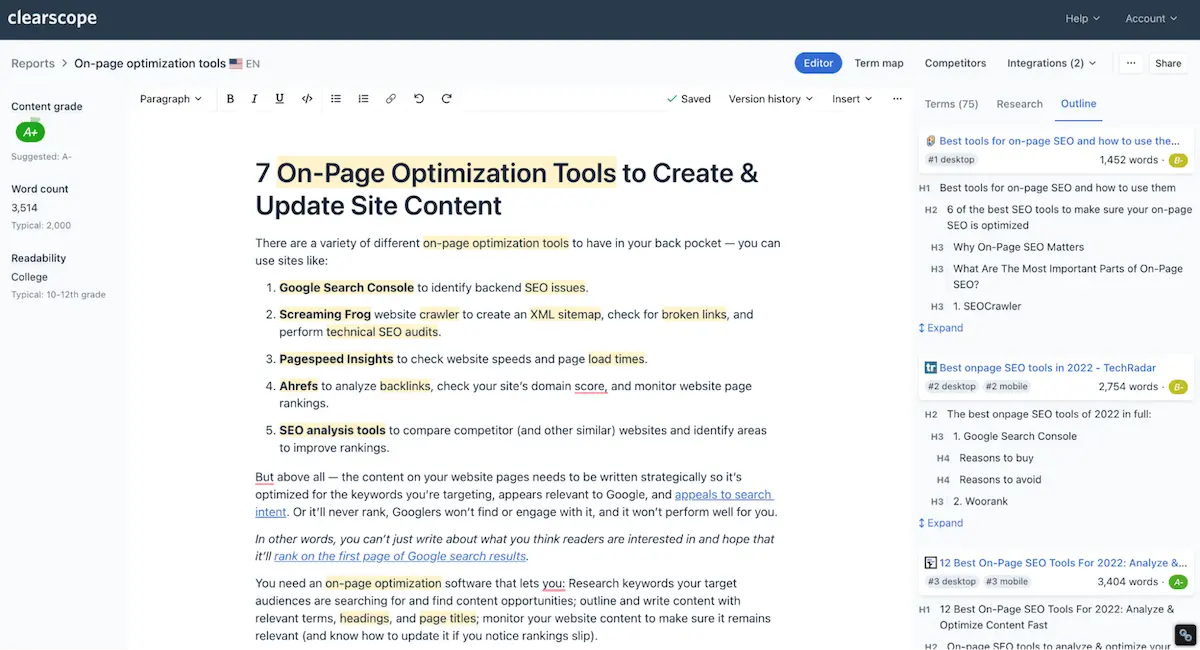Click the '#1 desktop' rank tag
Screen dimensions: 1200x650
point(951,160)
